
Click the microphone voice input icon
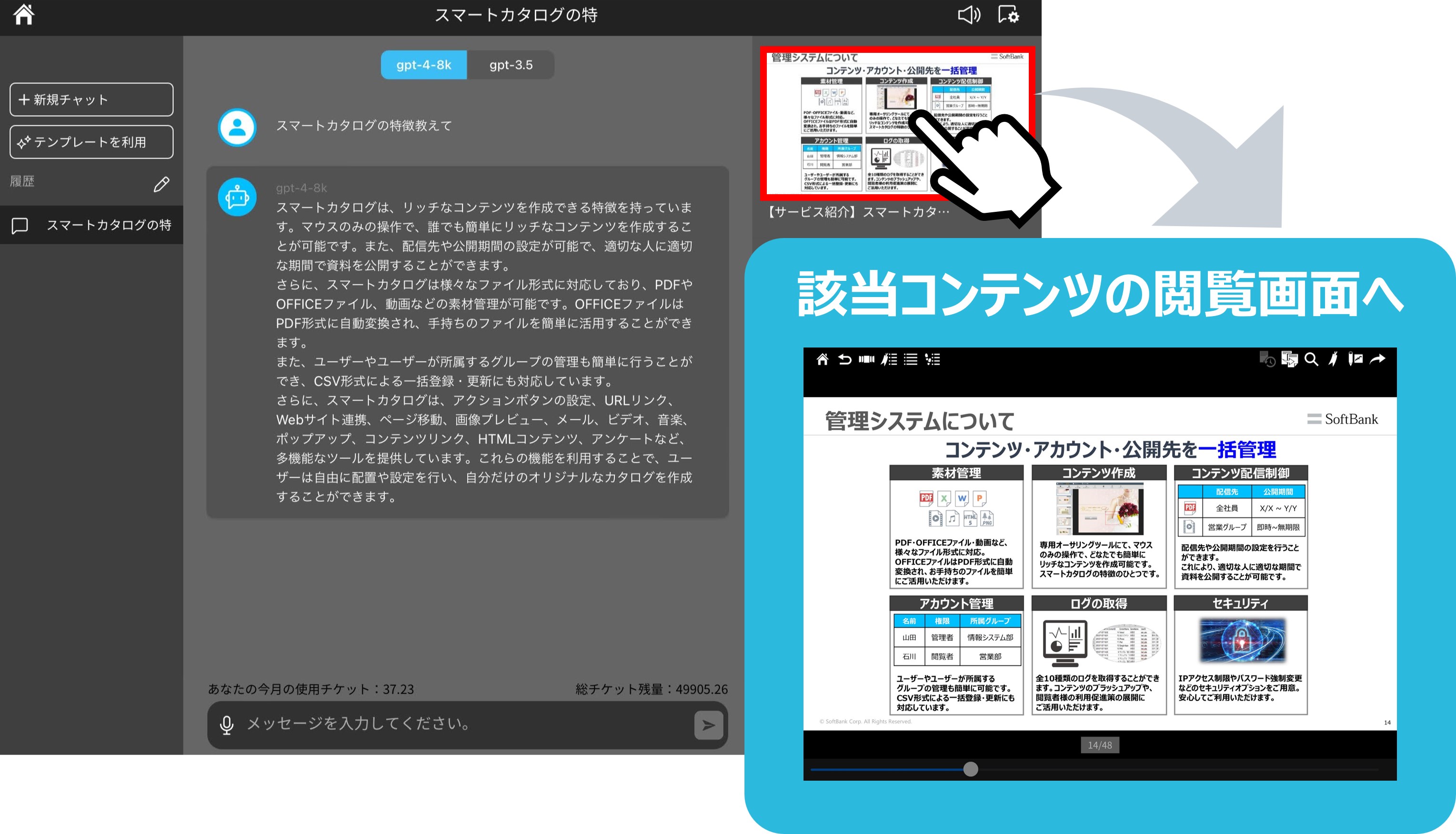tap(227, 725)
